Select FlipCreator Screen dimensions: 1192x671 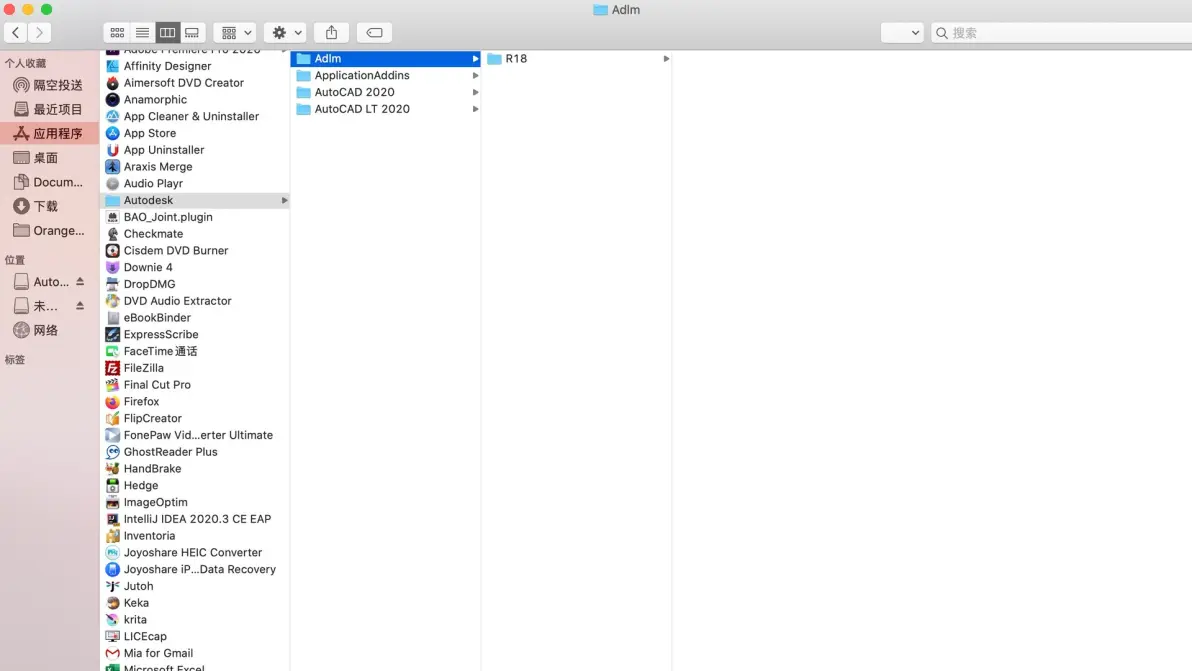point(195,418)
